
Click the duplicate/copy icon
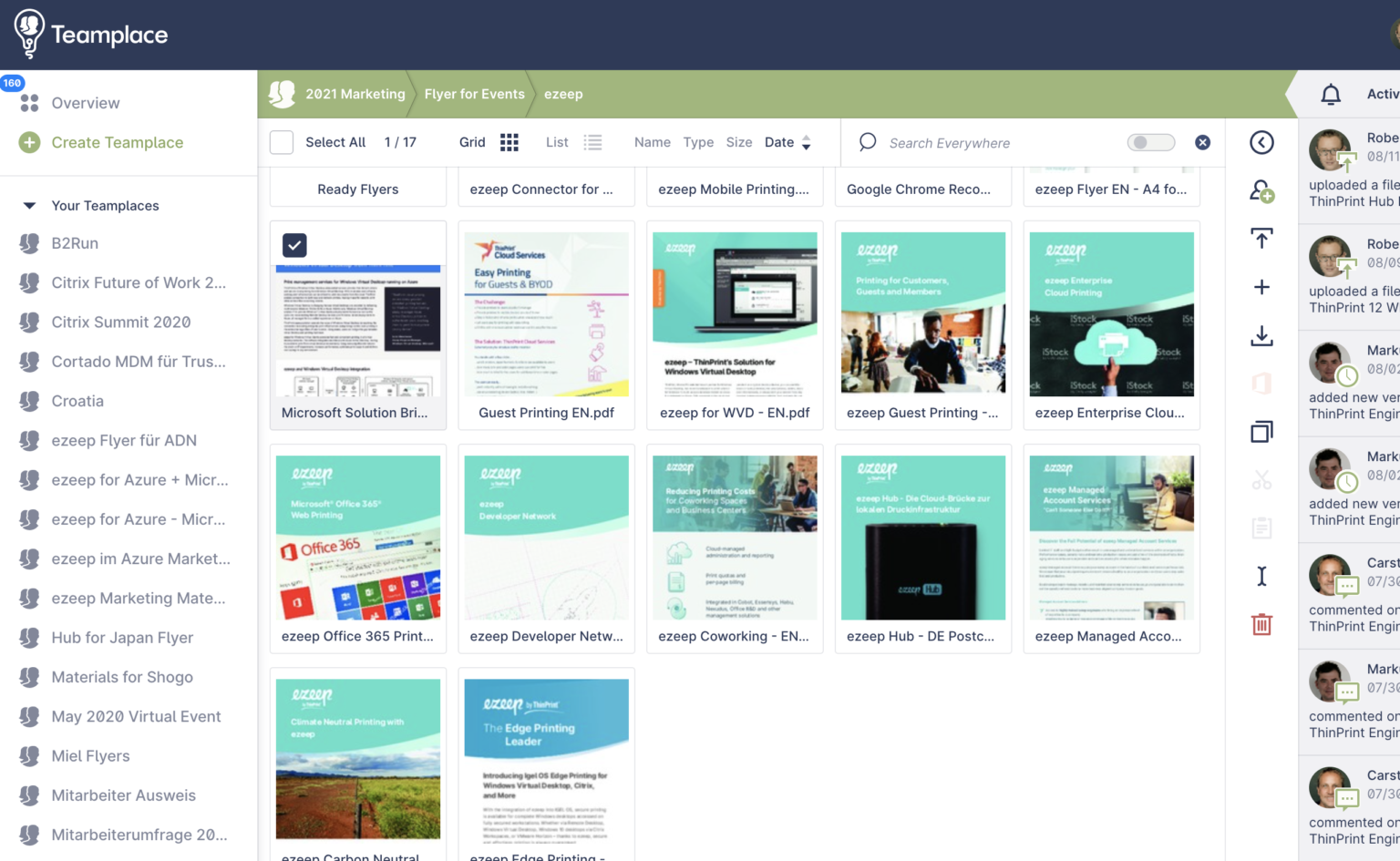[x=1261, y=431]
